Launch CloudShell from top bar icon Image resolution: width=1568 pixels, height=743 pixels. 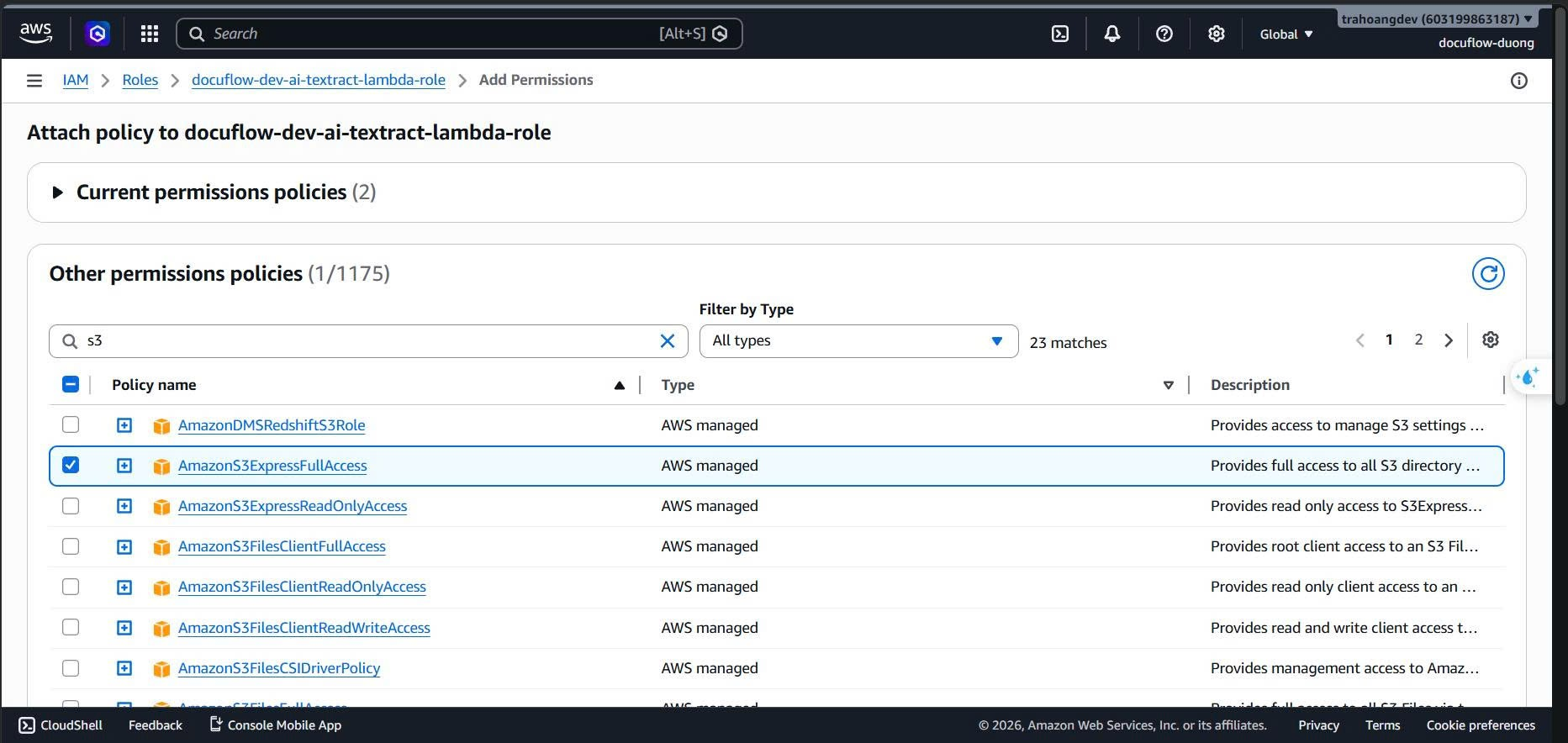tap(1060, 34)
